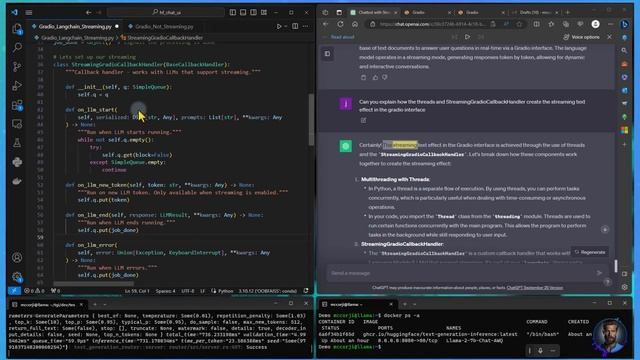Send the ChatGPT message with the arrow

(x=599, y=273)
